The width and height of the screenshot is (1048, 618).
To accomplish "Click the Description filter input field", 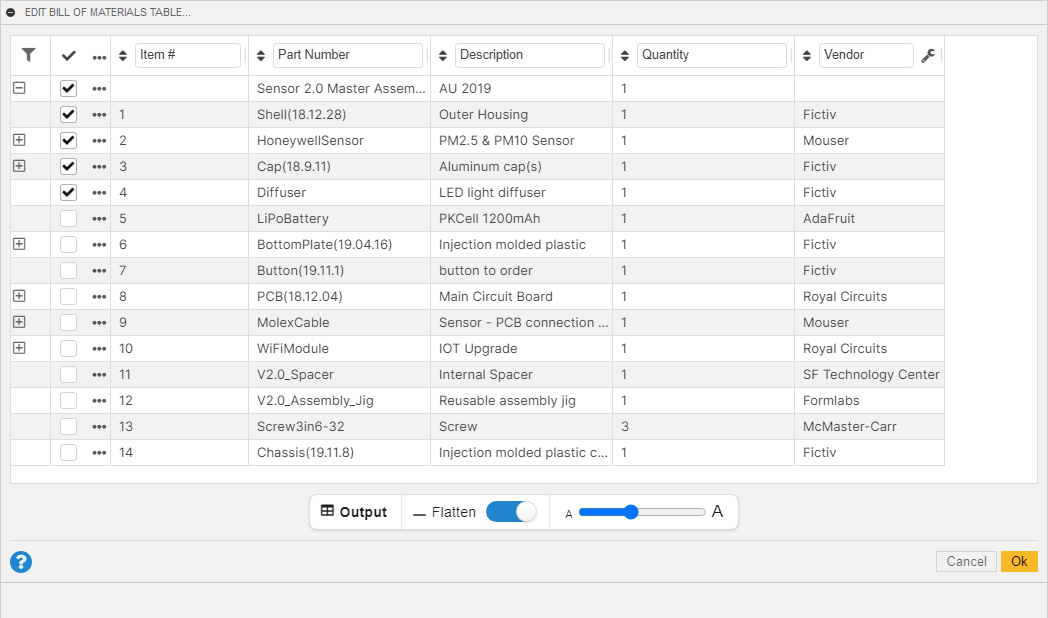I will [529, 55].
